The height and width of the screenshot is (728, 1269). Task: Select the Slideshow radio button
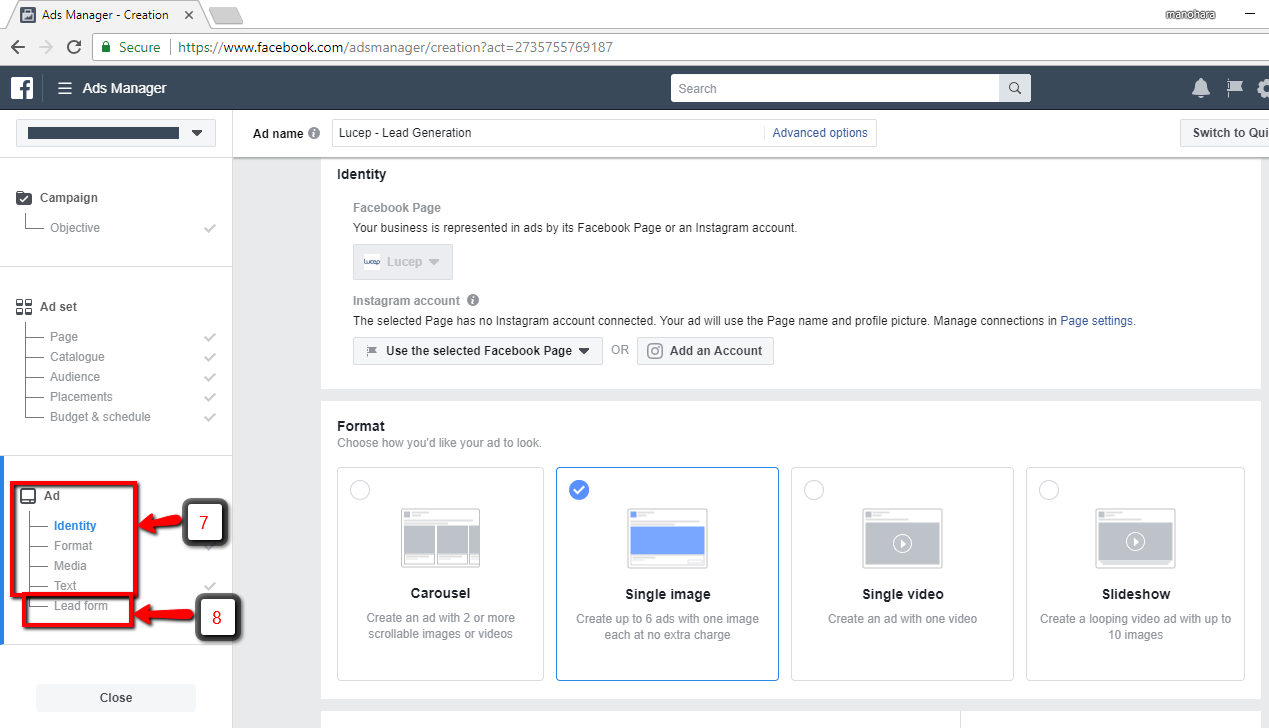(1048, 490)
